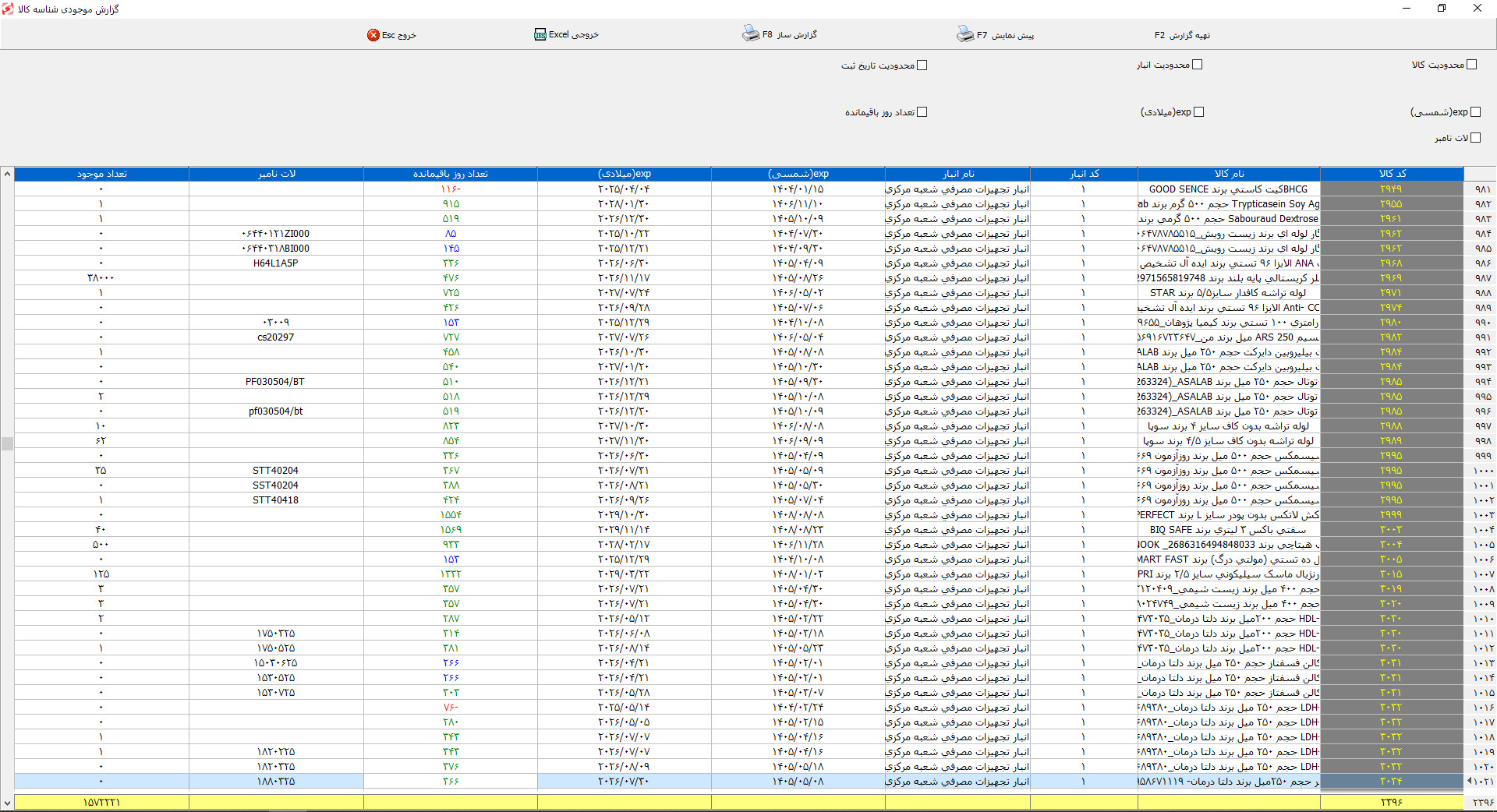Image resolution: width=1497 pixels, height=812 pixels.
Task: Click the vertical scrollbar thumb
Action: [7, 443]
